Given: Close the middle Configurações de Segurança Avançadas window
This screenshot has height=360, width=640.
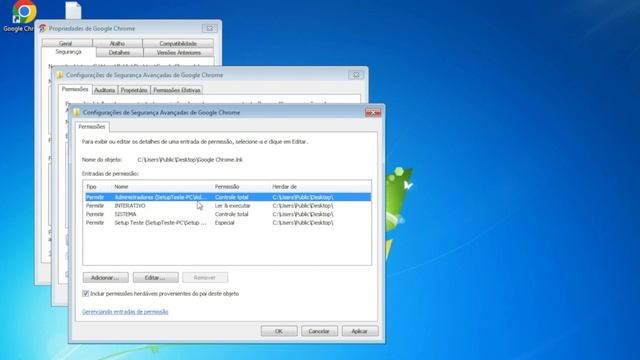Looking at the screenshot, I should 356,75.
